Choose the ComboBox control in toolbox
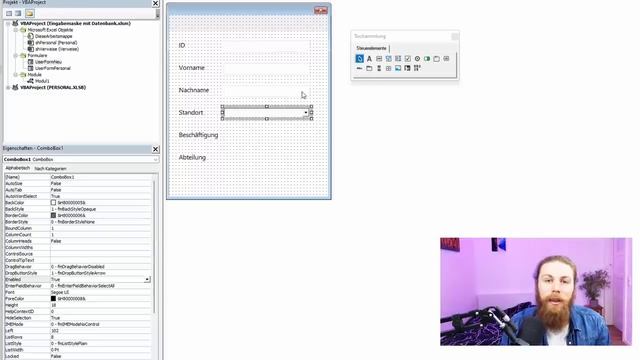Viewport: 640px width, 360px height. (x=389, y=59)
